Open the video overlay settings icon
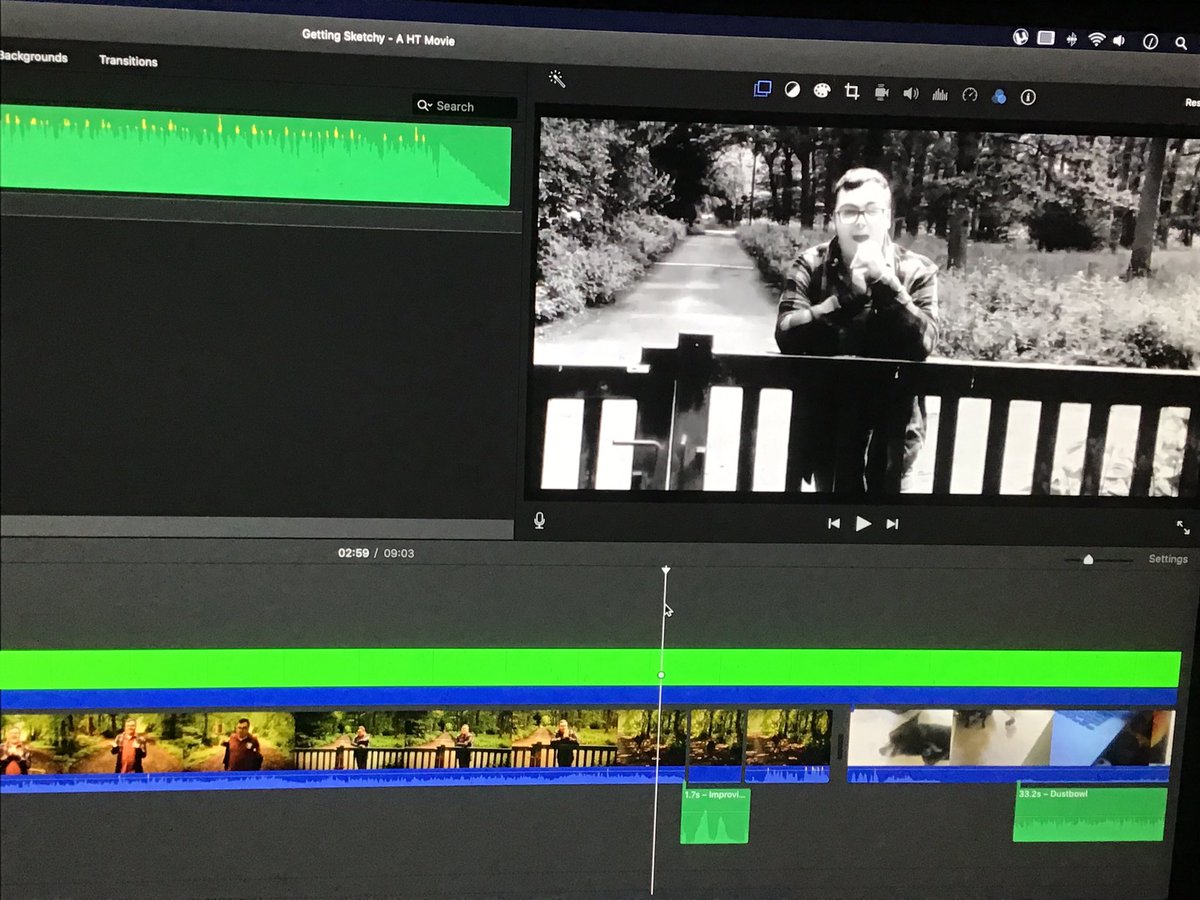The height and width of the screenshot is (900, 1200). [762, 89]
